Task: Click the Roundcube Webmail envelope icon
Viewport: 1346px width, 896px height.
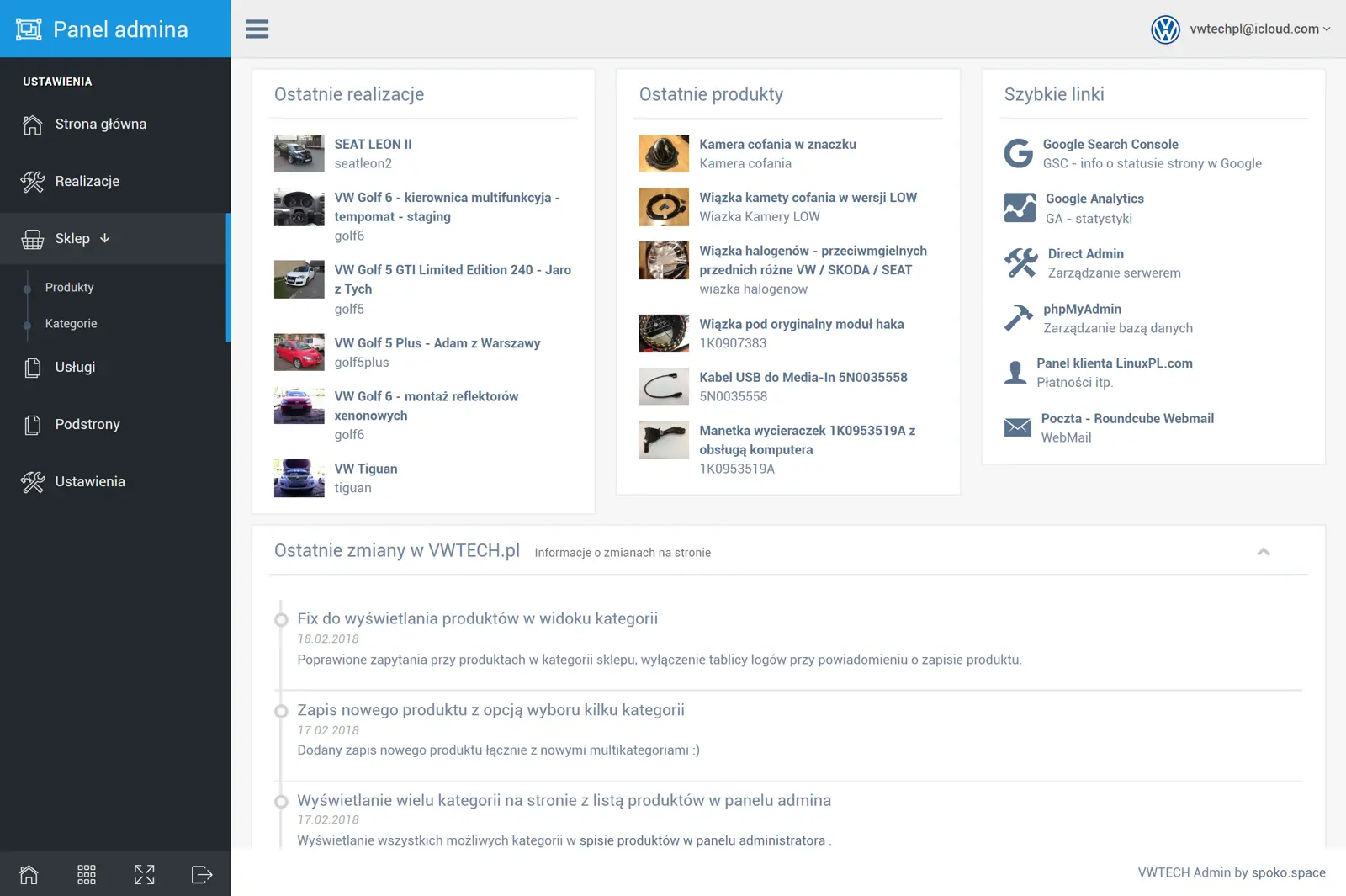Action: [1017, 427]
